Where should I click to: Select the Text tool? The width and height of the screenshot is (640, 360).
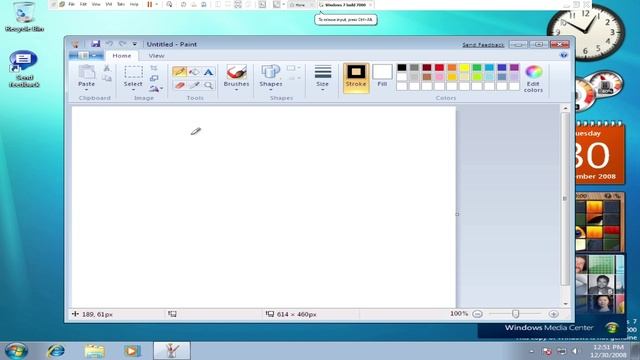[x=209, y=72]
